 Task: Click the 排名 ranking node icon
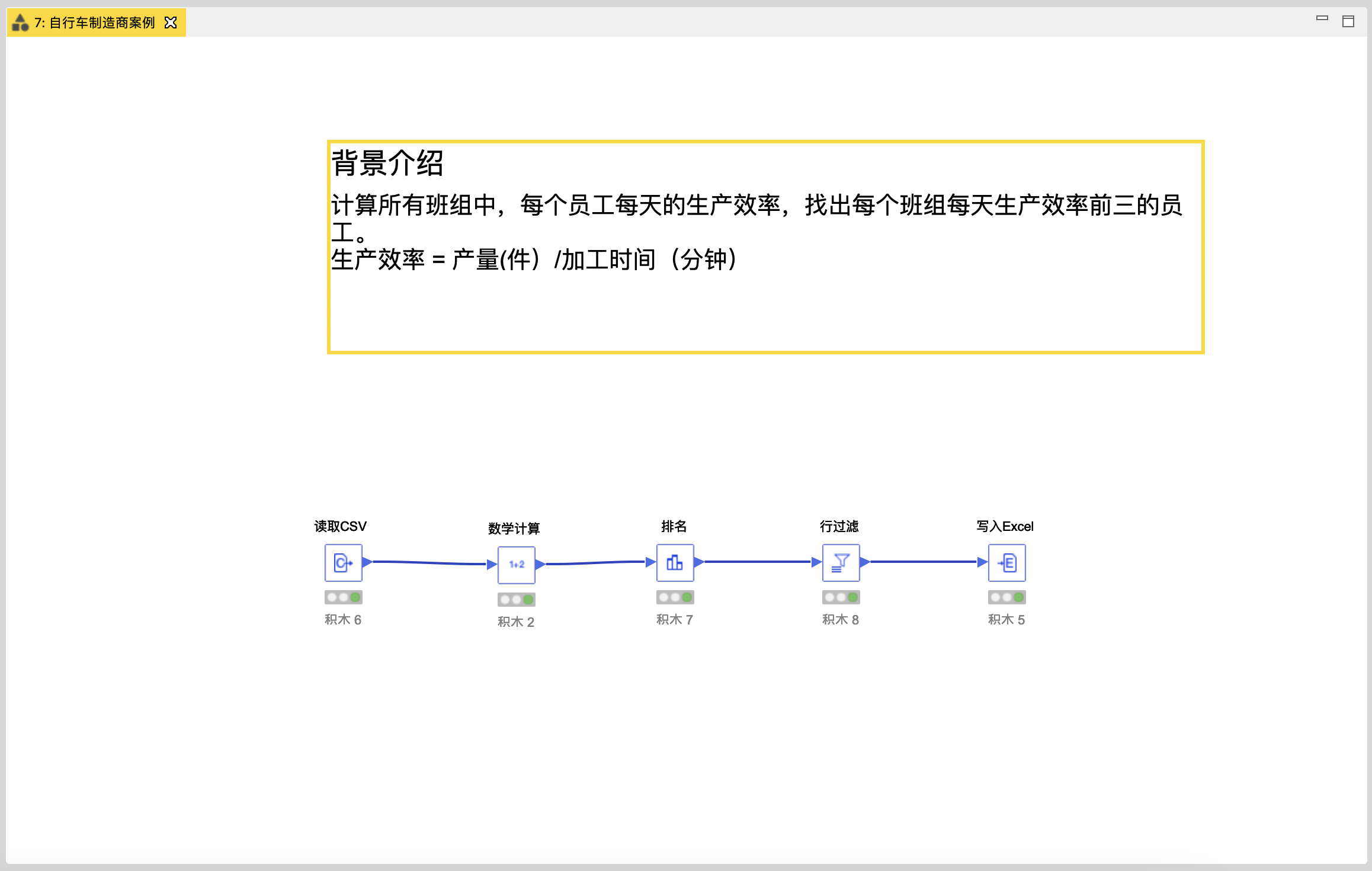tap(675, 562)
